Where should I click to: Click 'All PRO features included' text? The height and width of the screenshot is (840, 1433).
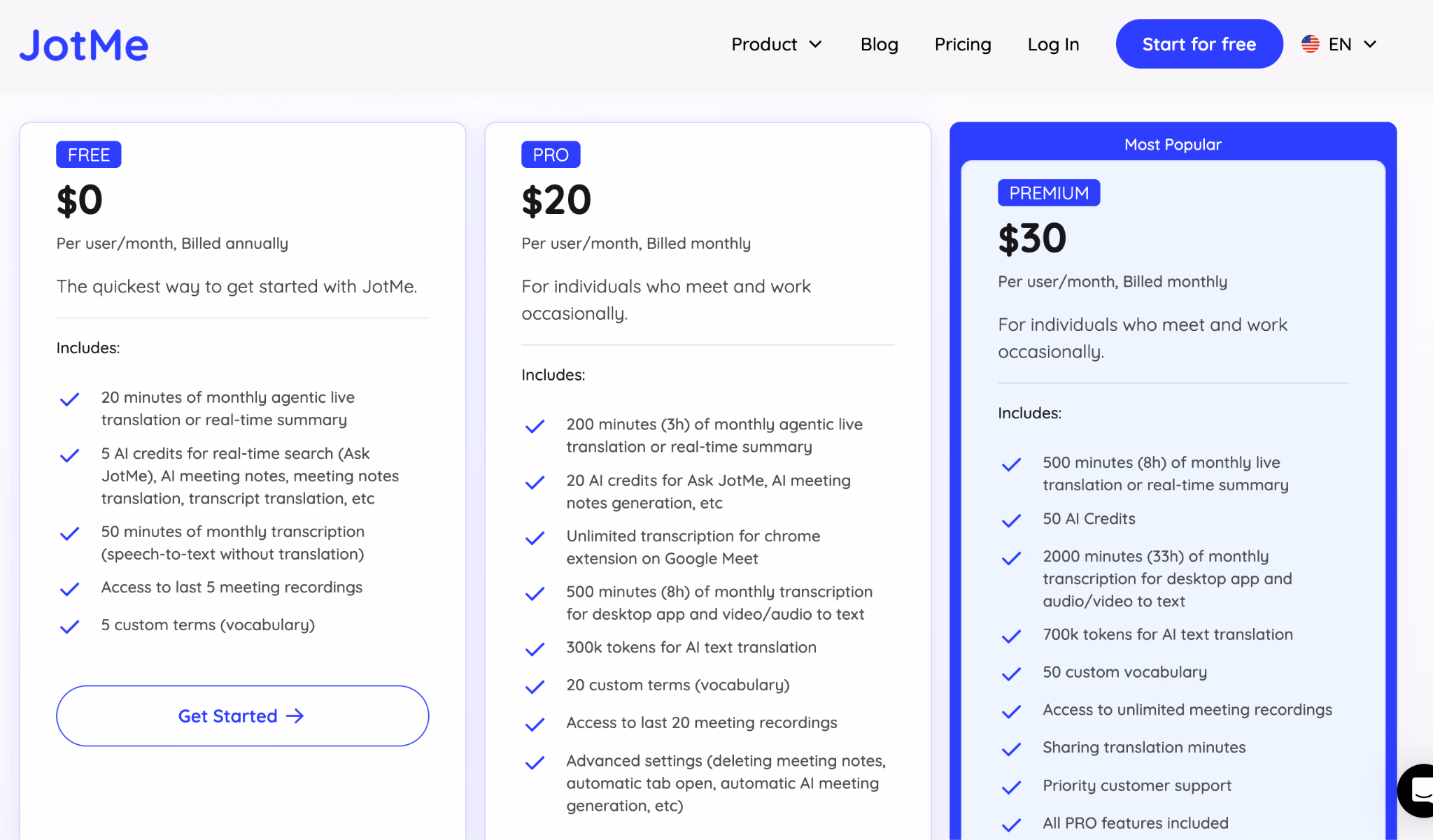pyautogui.click(x=1136, y=823)
